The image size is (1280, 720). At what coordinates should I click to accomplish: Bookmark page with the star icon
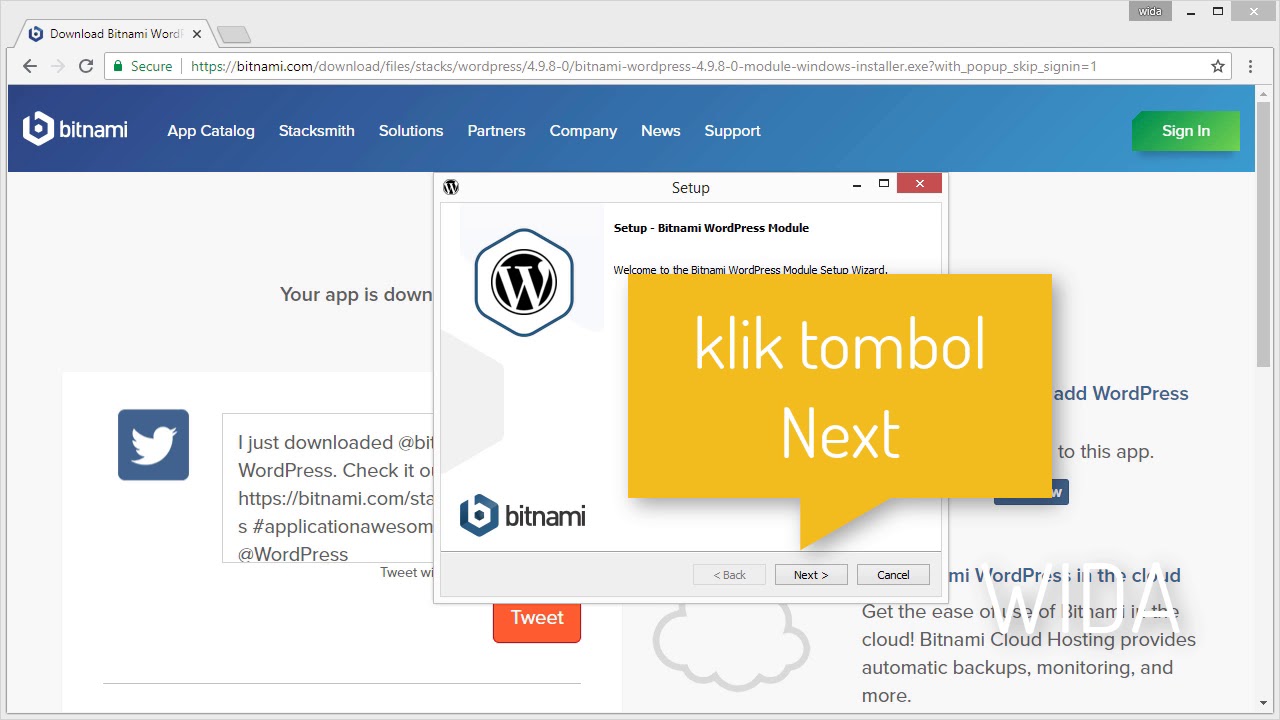1218,66
